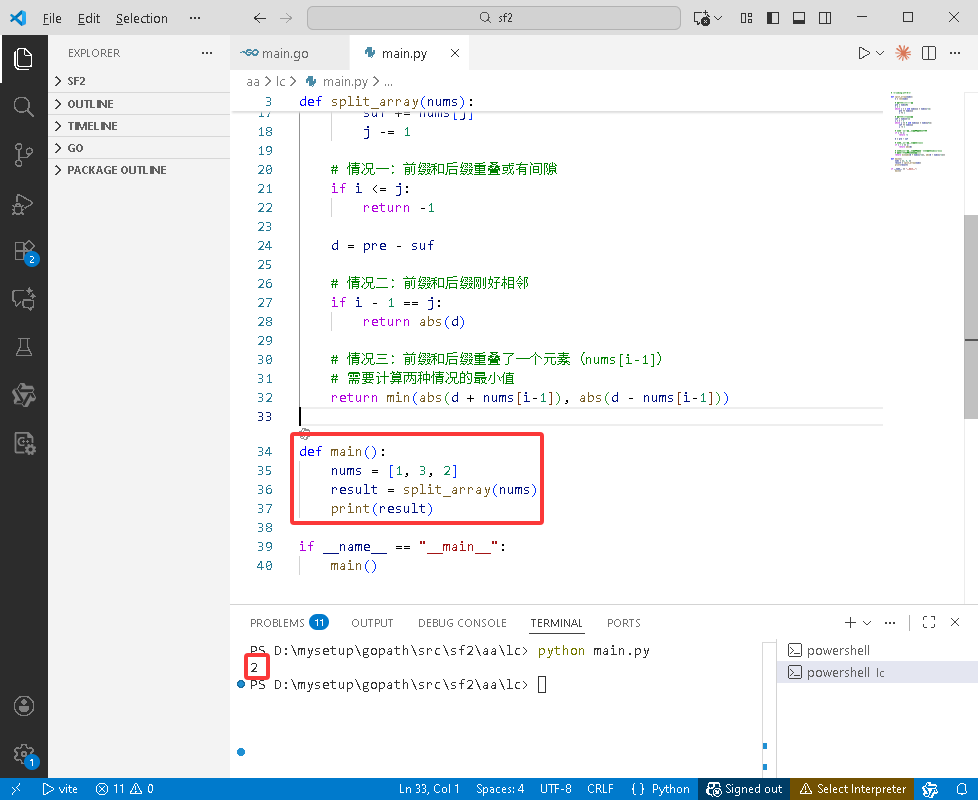Open the orange starburst AI icon in editor toolbar
This screenshot has height=800, width=978.
[903, 53]
